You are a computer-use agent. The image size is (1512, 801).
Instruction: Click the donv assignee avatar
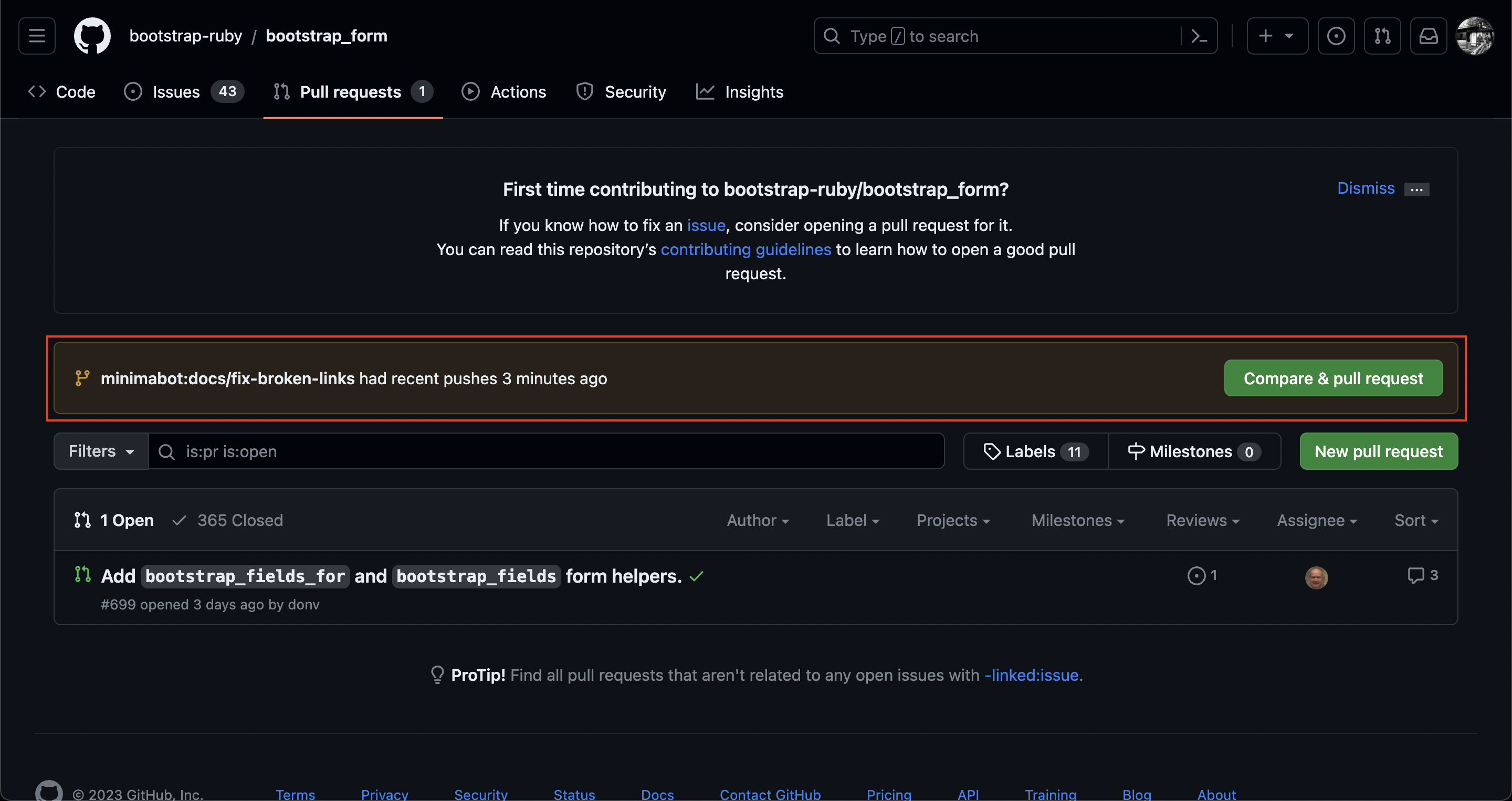pyautogui.click(x=1316, y=577)
